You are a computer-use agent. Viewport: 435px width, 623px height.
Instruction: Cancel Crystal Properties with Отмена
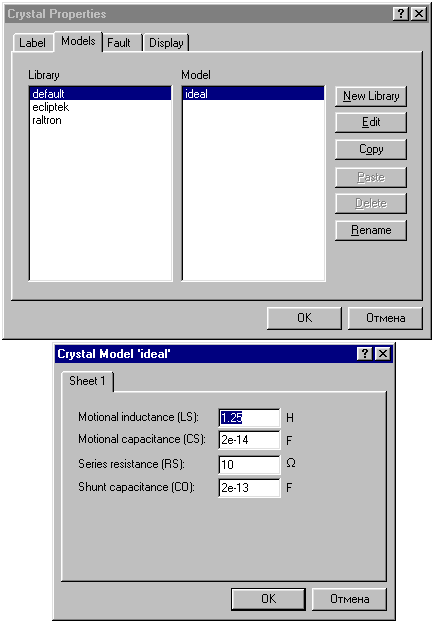point(385,318)
